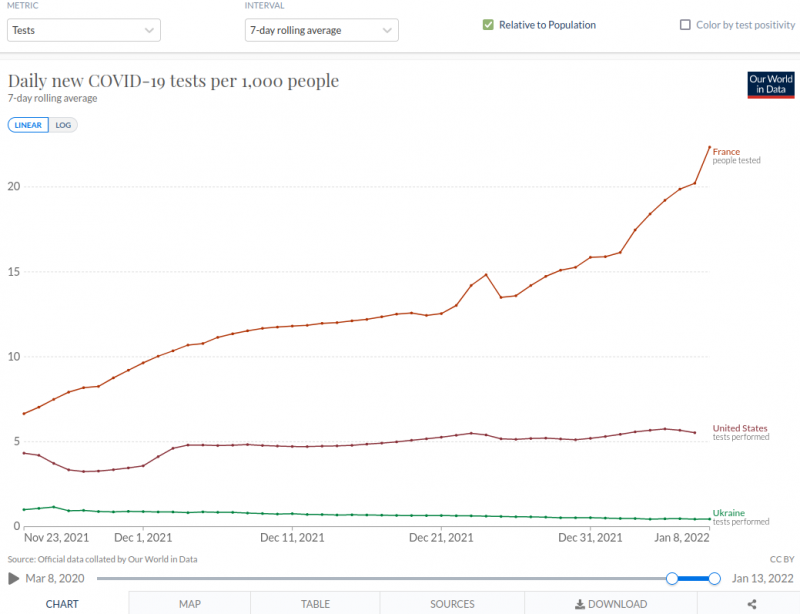Select the LINEAR scale option

28,125
